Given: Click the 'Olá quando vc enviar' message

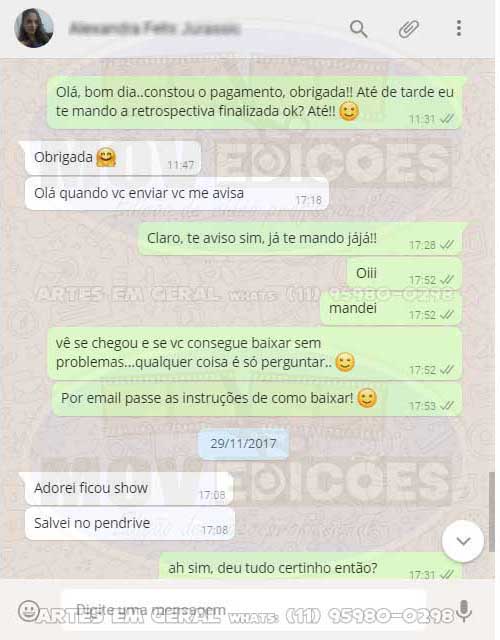Looking at the screenshot, I should [x=177, y=193].
